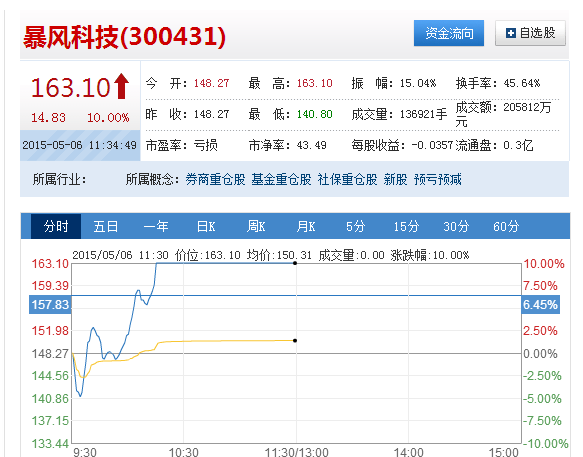Click the 14:00 time axis label
Image resolution: width=583 pixels, height=457 pixels.
pos(408,452)
